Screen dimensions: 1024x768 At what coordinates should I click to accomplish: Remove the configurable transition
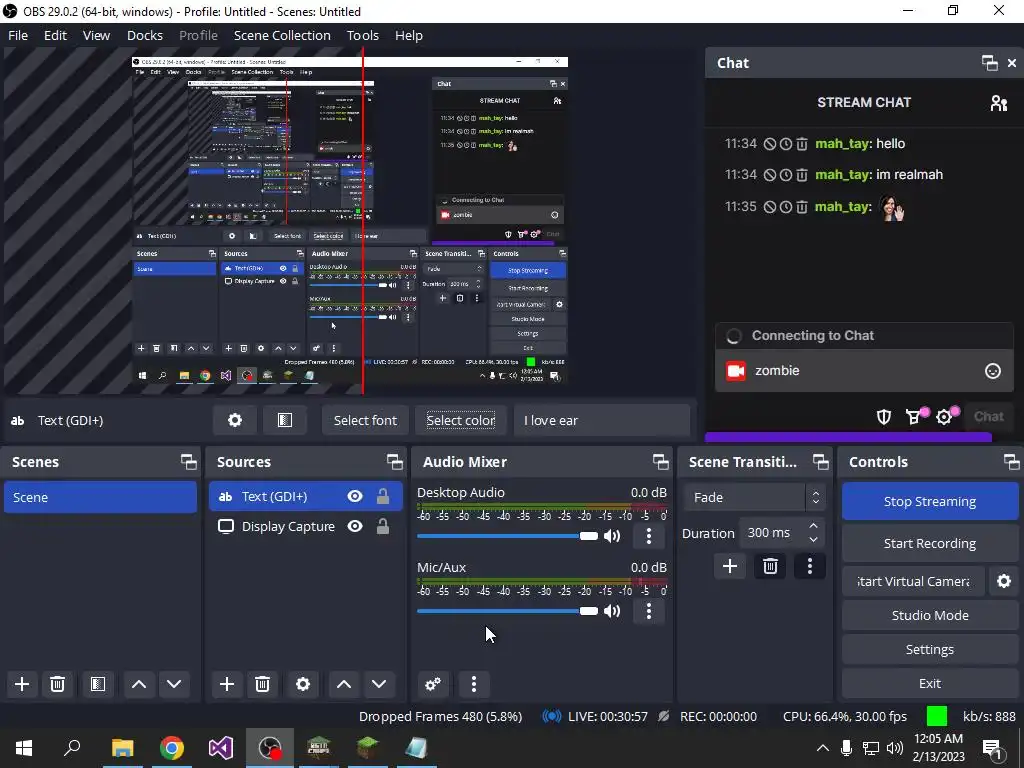770,566
